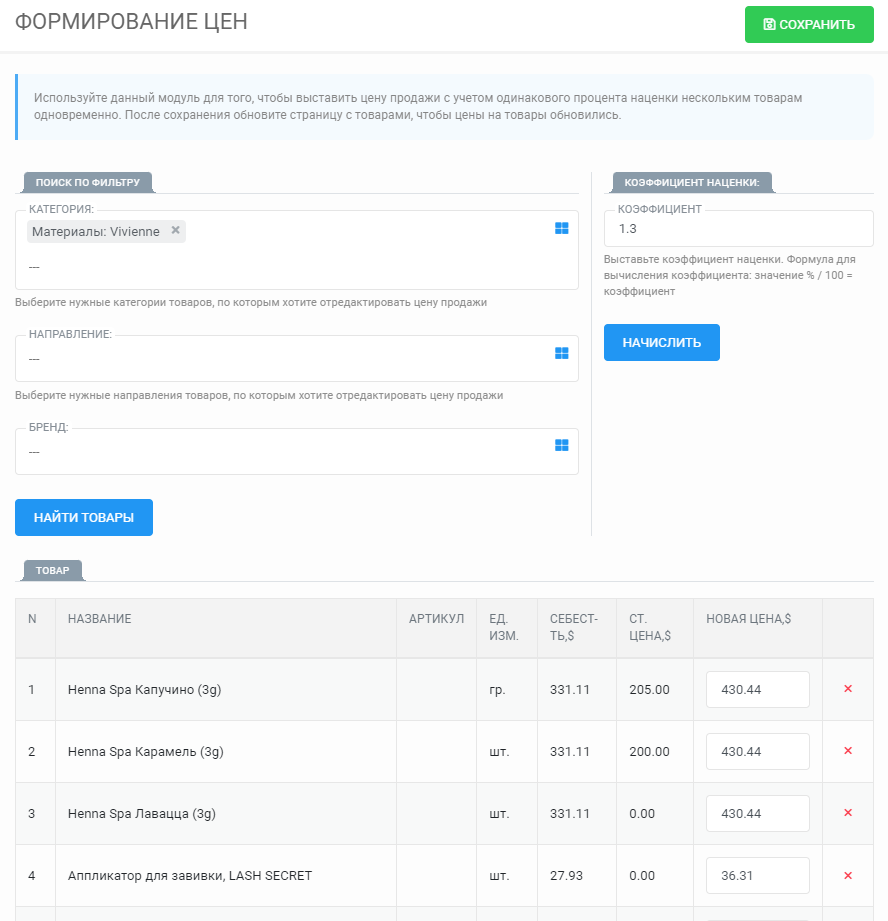Viewport: 888px width, 921px height.
Task: Delete row Аппликатор для завивки, LASH SECRET
Action: (847, 875)
